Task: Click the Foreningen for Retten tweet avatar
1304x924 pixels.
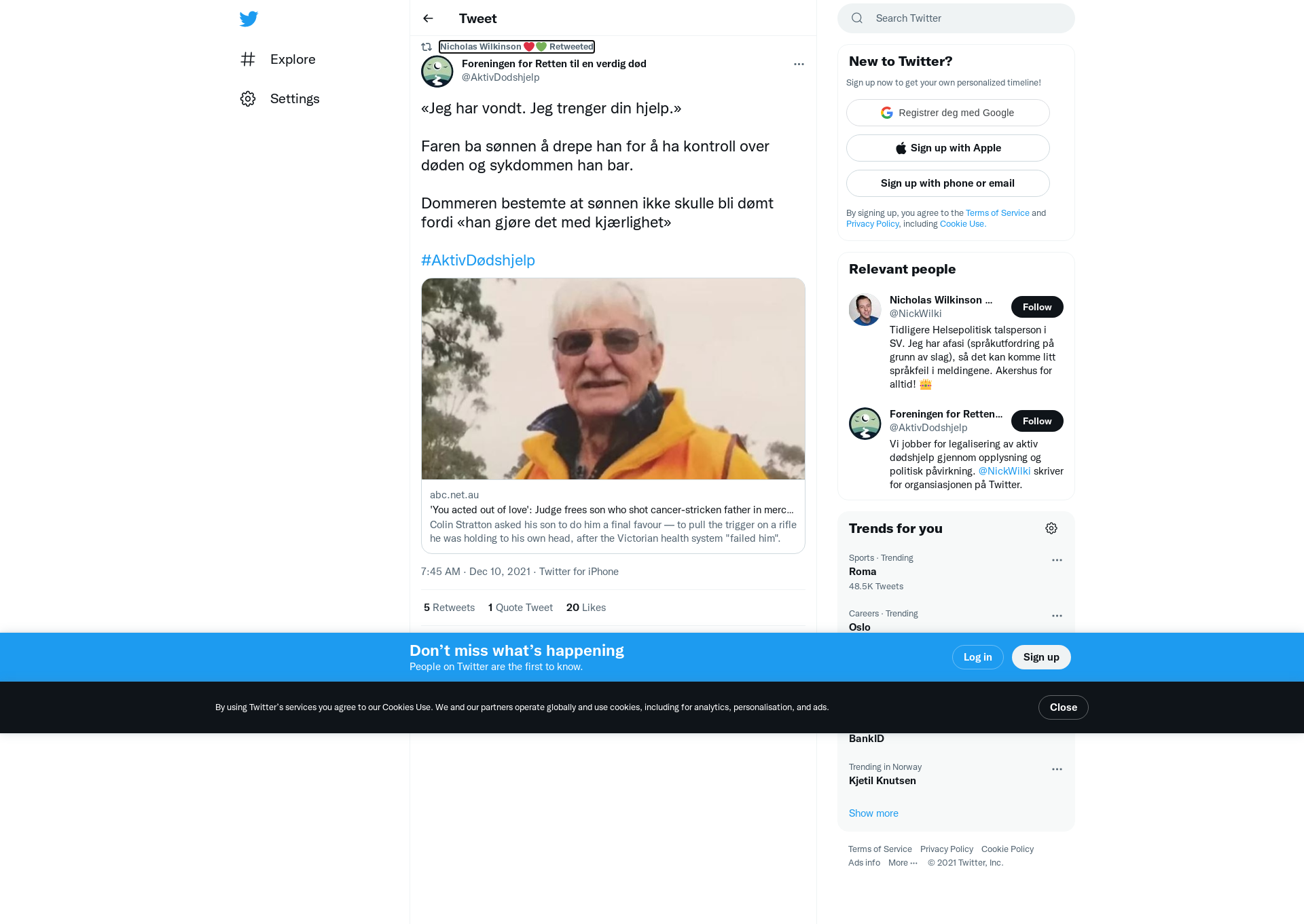Action: tap(437, 71)
